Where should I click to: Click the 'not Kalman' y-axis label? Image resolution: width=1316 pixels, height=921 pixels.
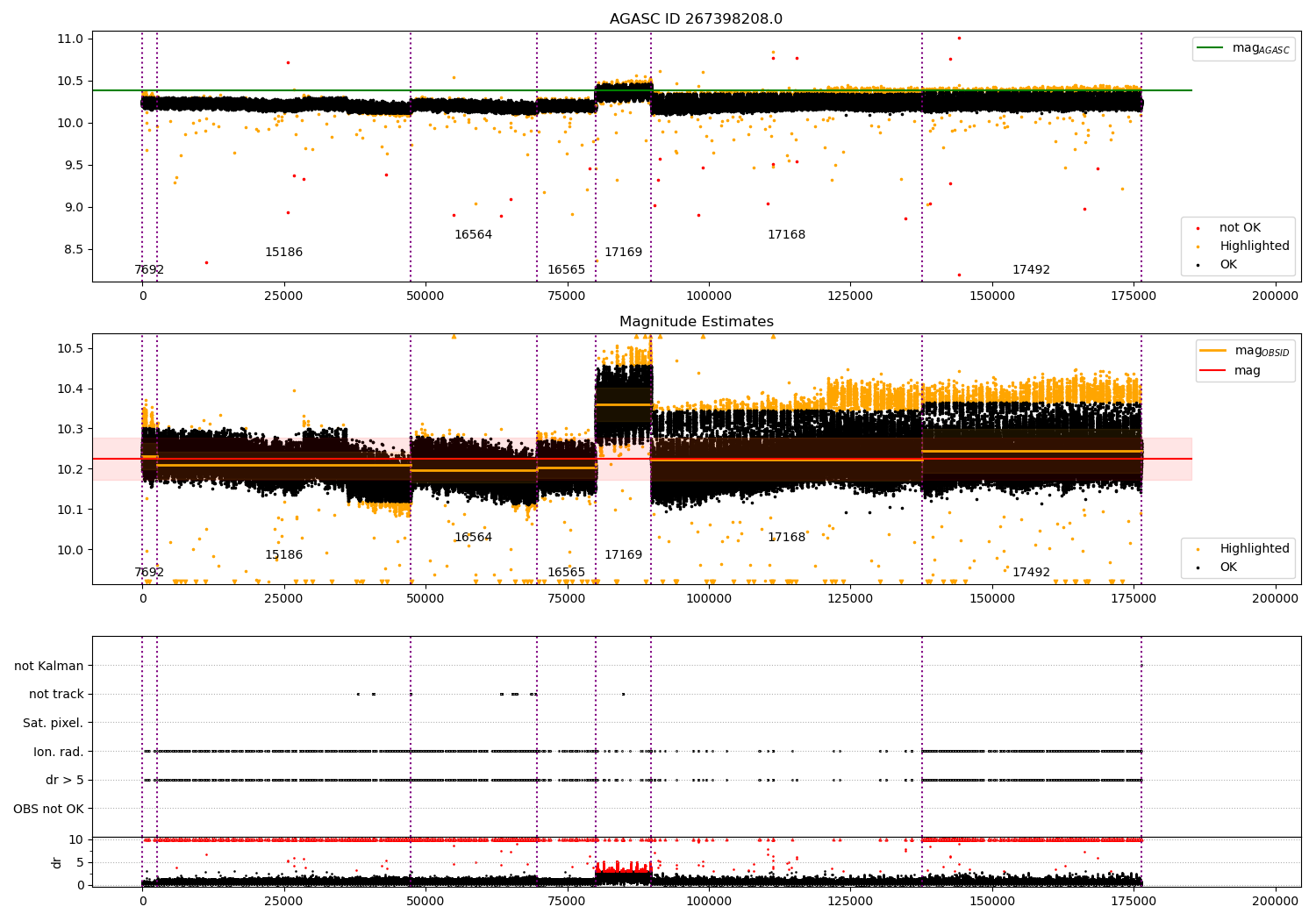[49, 667]
